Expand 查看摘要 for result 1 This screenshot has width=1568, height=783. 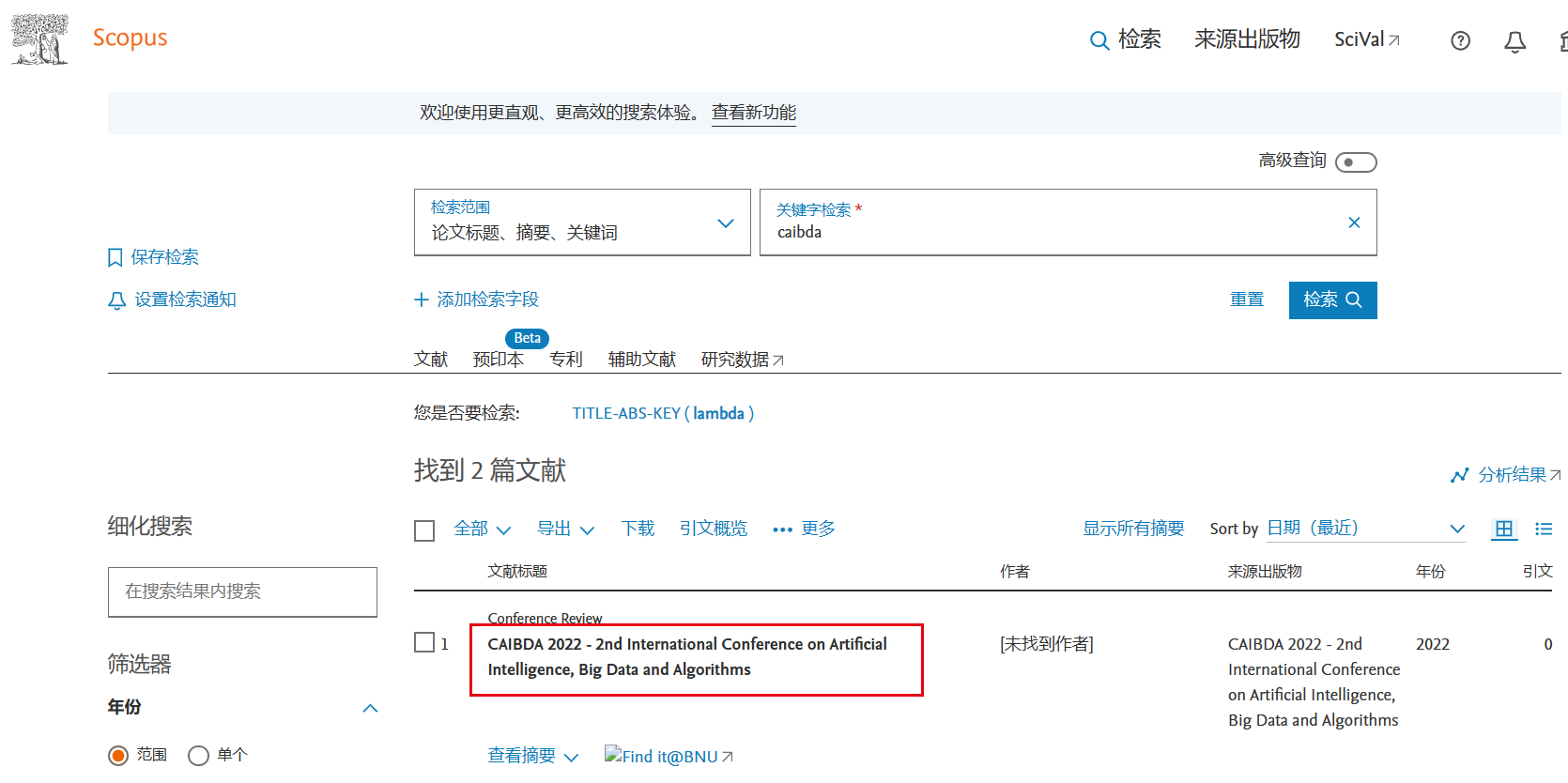coord(532,756)
